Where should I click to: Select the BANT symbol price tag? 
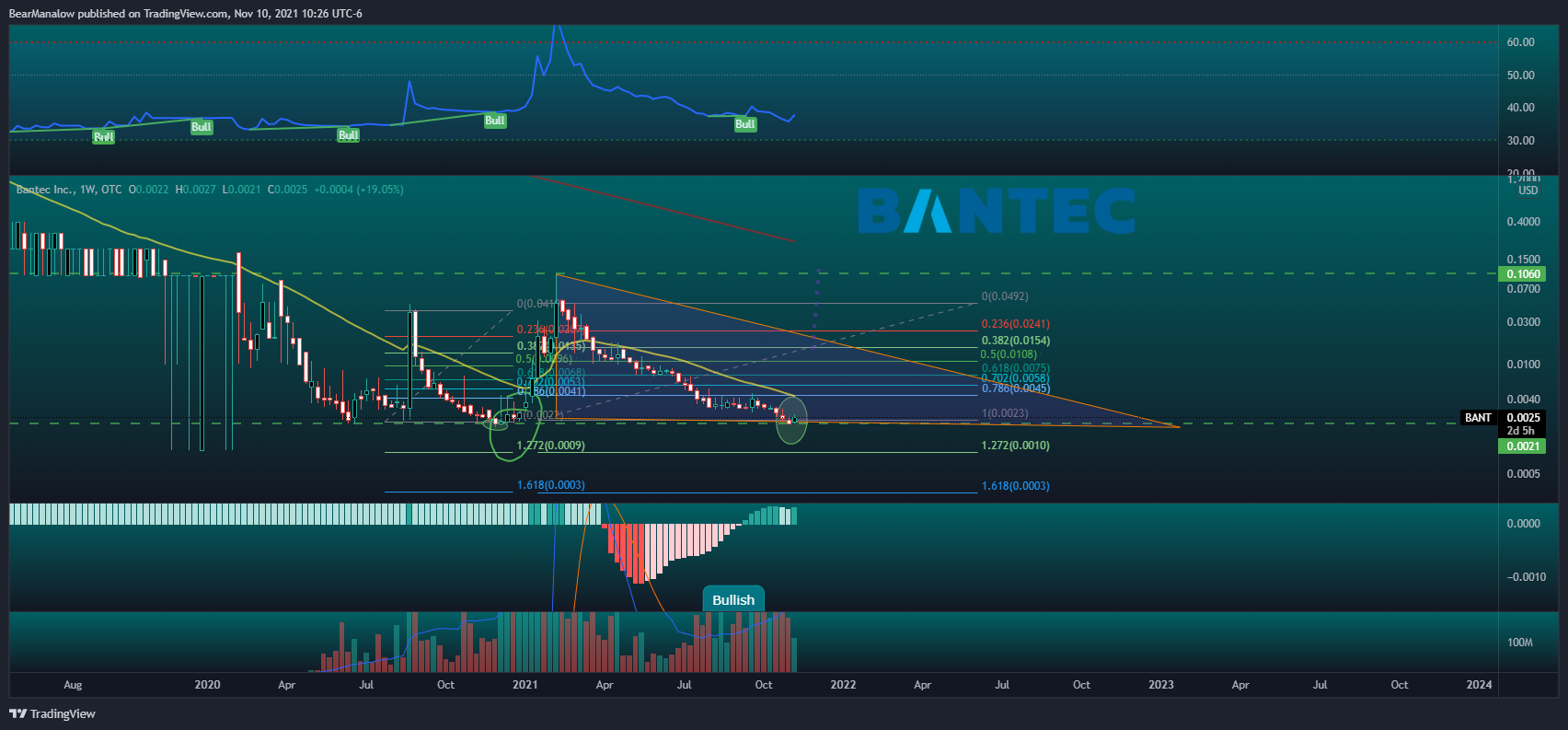[x=1478, y=418]
